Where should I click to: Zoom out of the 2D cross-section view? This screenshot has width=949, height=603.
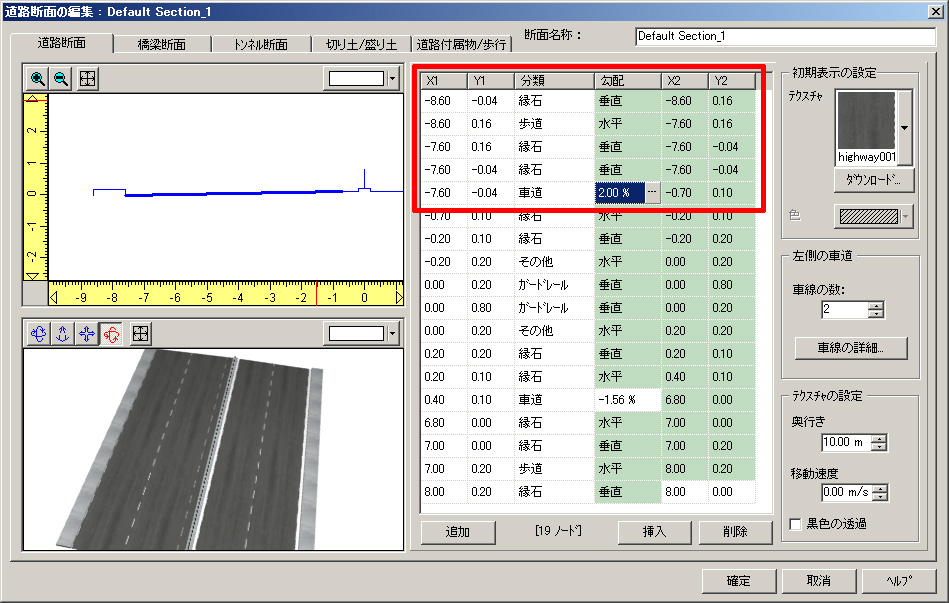pyautogui.click(x=61, y=79)
